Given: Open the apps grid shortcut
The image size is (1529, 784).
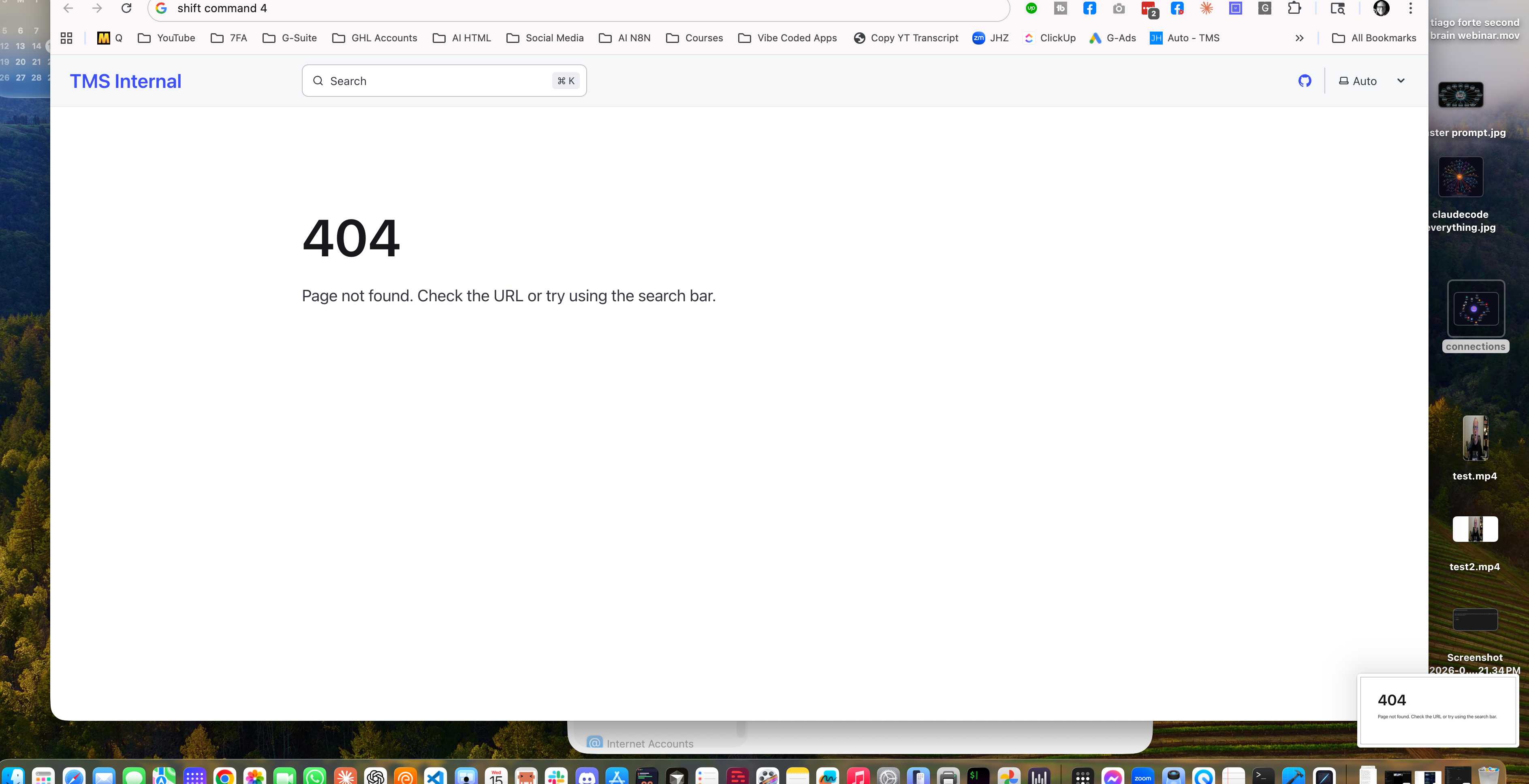Looking at the screenshot, I should pyautogui.click(x=66, y=38).
